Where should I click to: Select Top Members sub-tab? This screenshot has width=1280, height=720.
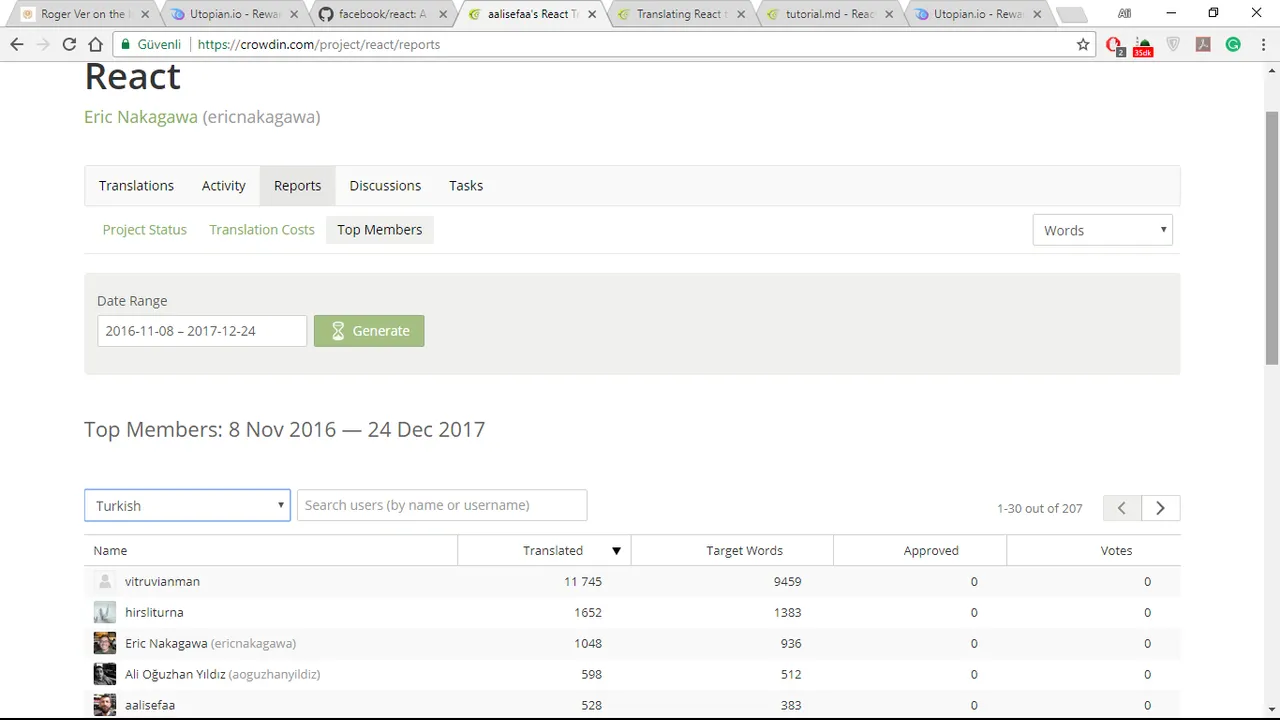tap(379, 230)
